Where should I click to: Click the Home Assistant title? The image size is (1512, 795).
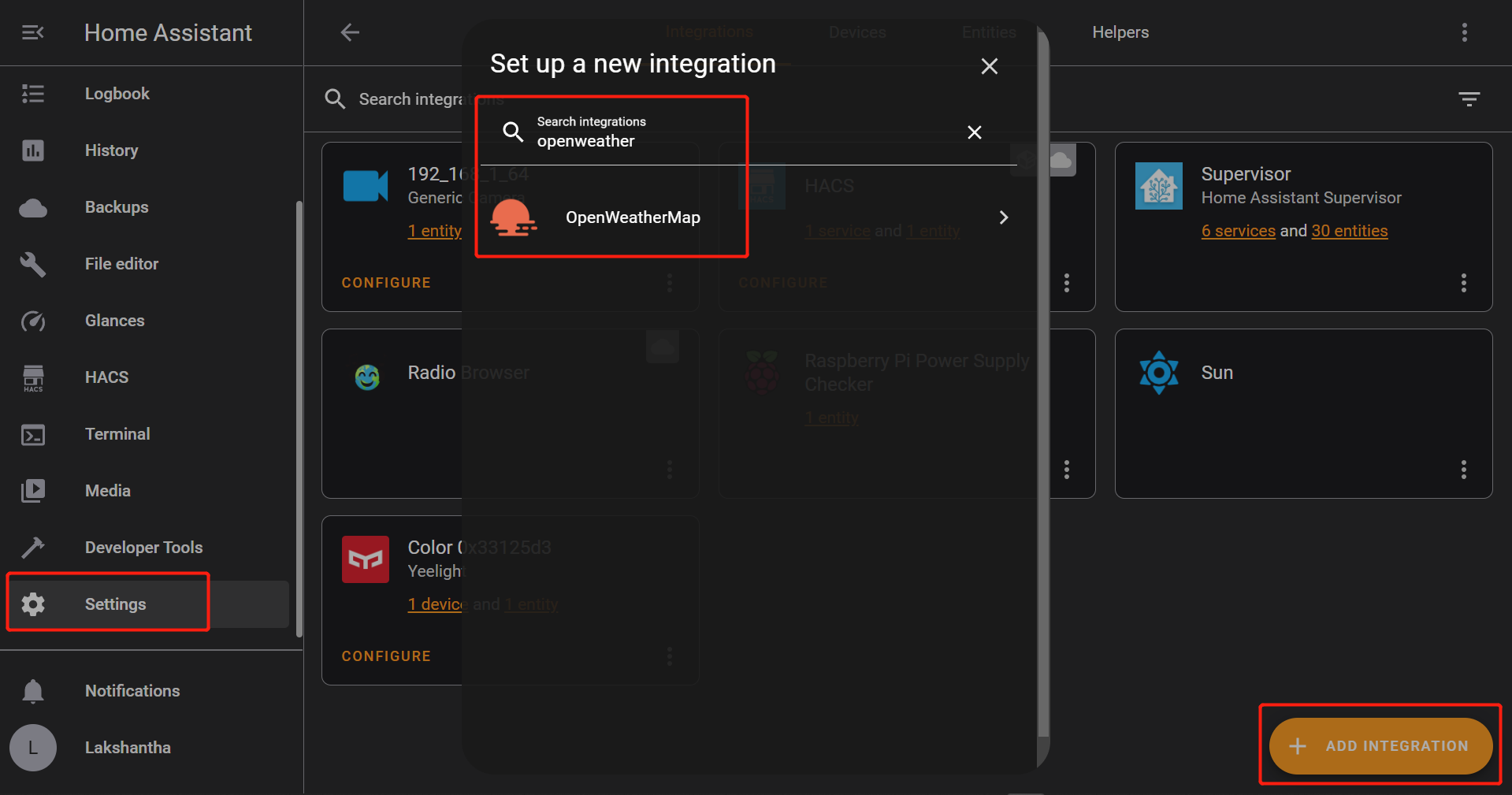point(168,32)
